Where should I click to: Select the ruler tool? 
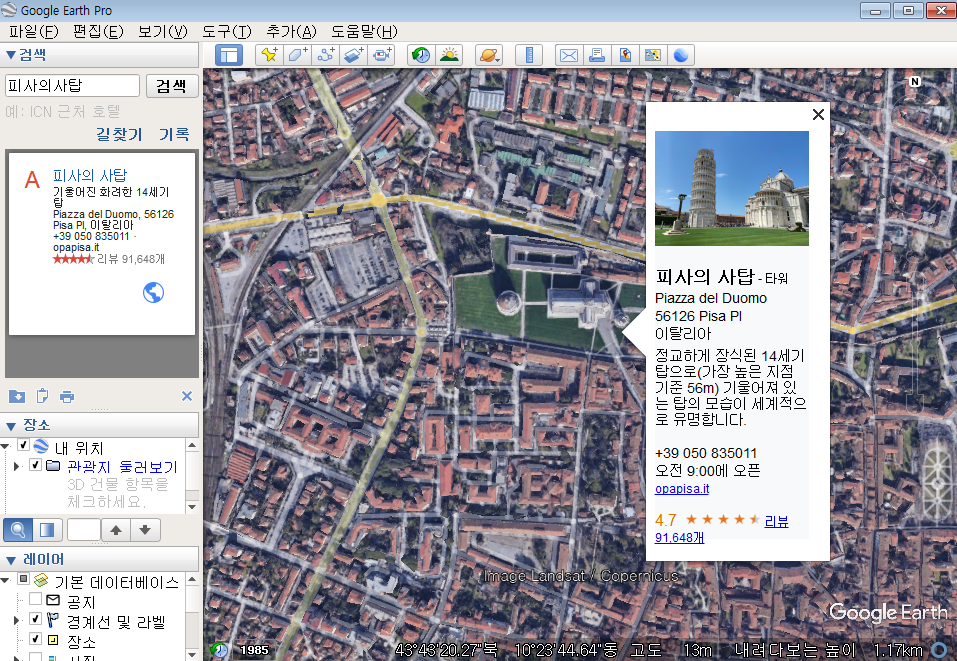pyautogui.click(x=529, y=55)
